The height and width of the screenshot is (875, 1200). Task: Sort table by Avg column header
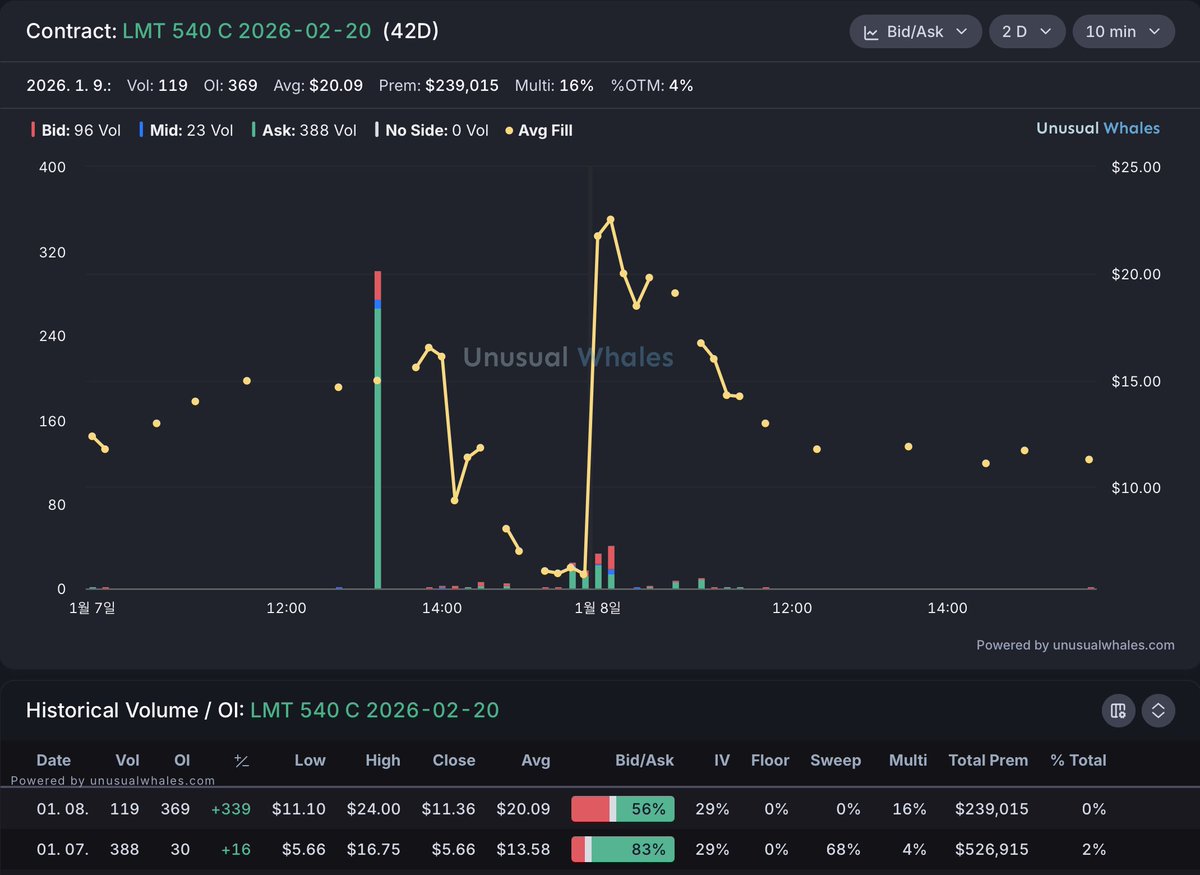pyautogui.click(x=536, y=760)
